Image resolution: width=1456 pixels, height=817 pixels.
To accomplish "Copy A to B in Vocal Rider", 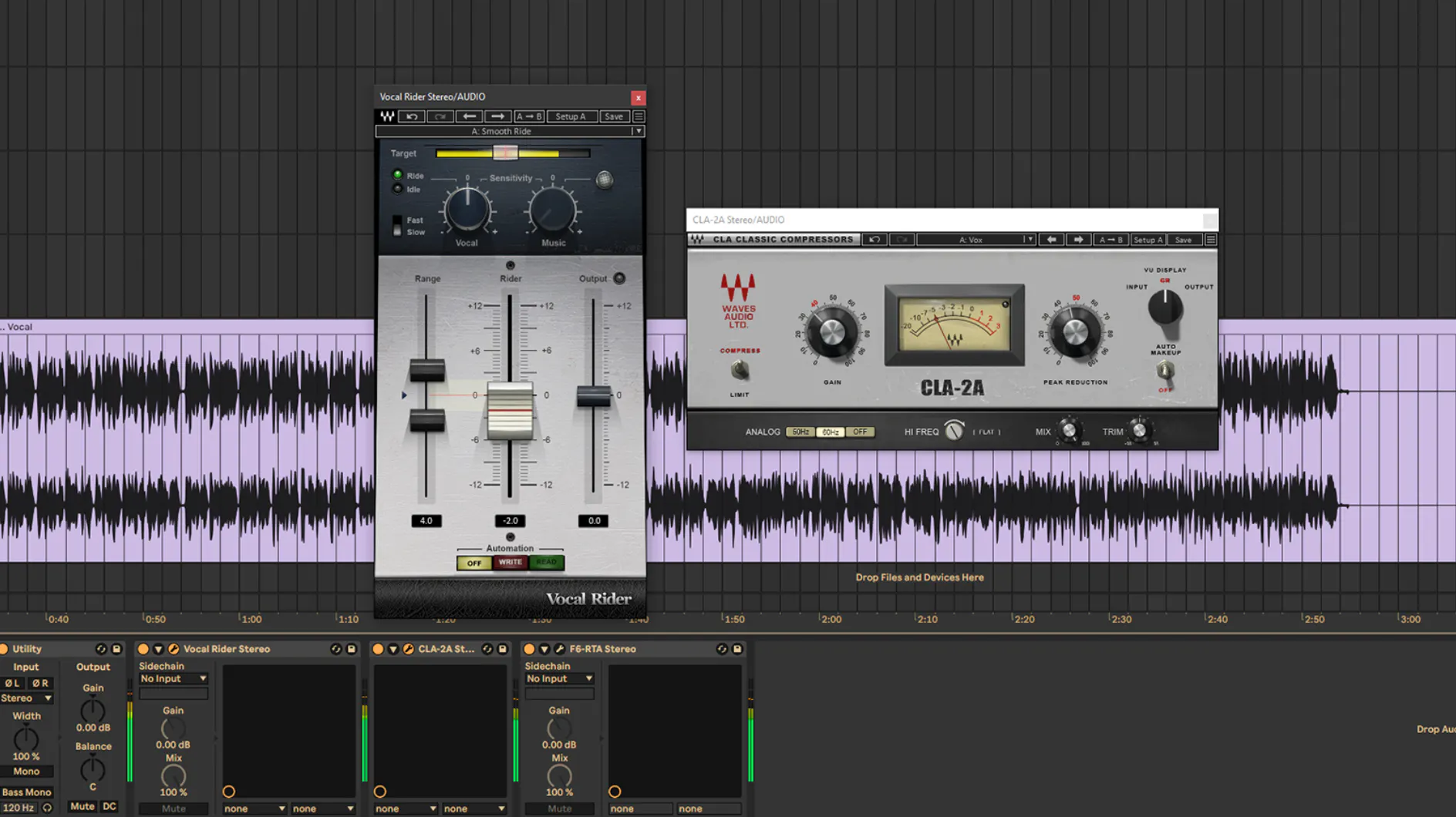I will coord(529,116).
